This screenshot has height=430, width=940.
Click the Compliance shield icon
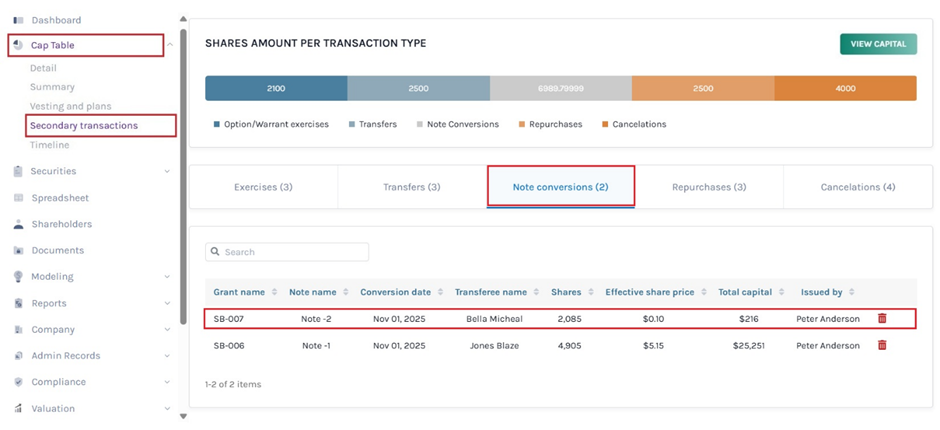(x=18, y=382)
